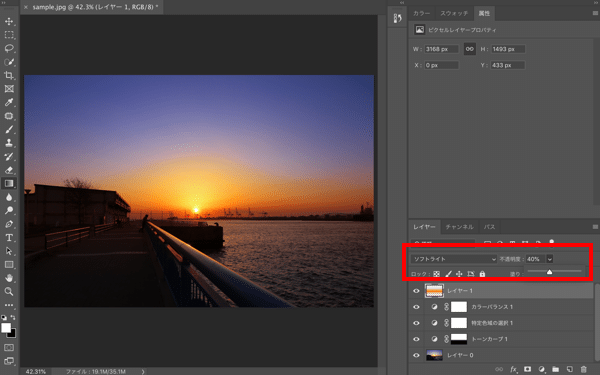
Task: Toggle the width-height link constraint
Action: point(470,49)
